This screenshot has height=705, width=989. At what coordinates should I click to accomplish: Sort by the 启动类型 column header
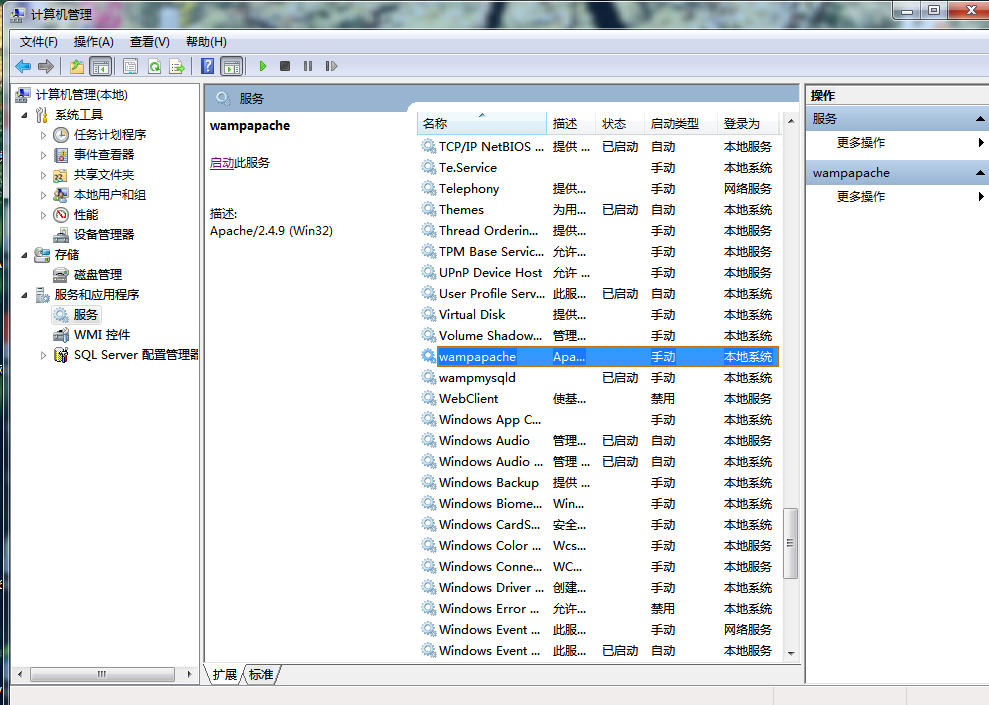[681, 124]
